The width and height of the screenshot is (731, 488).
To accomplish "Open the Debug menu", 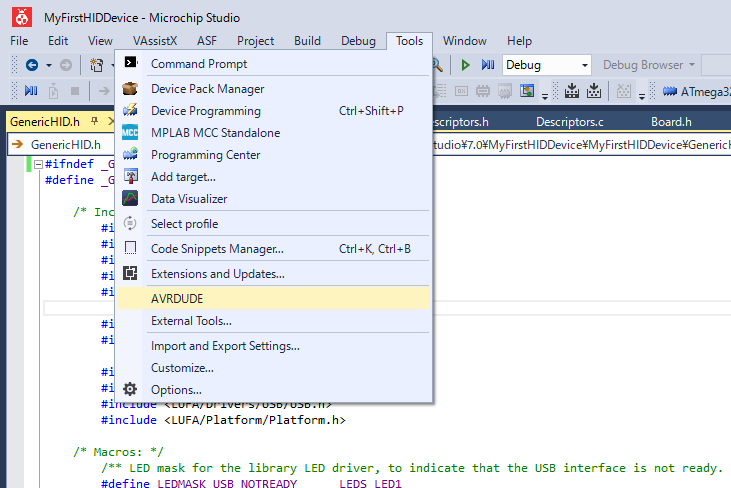I will 358,41.
